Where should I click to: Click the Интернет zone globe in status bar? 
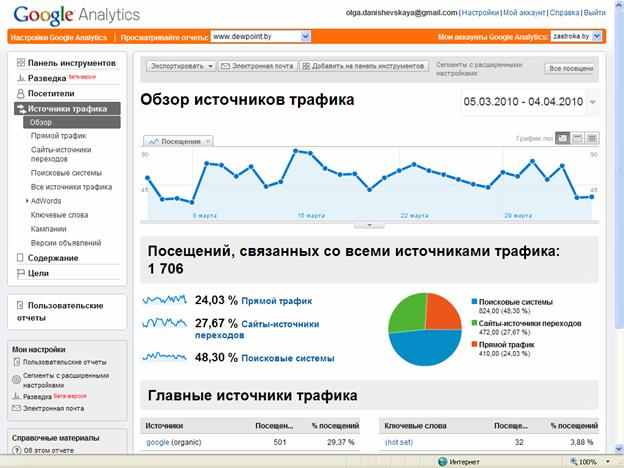pos(442,462)
